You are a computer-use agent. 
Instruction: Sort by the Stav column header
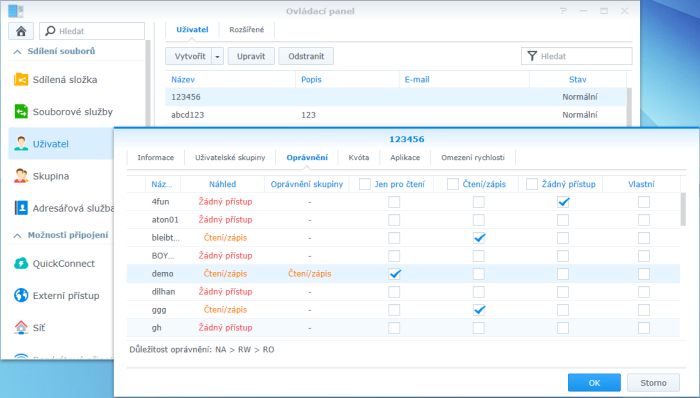[577, 79]
